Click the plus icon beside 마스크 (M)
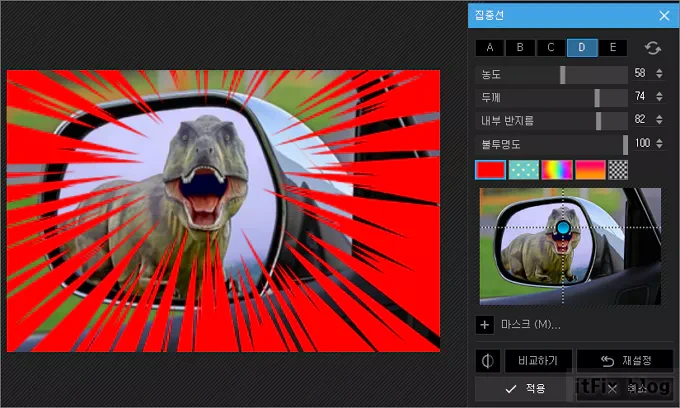Screen dimensions: 680x408 click(x=484, y=325)
